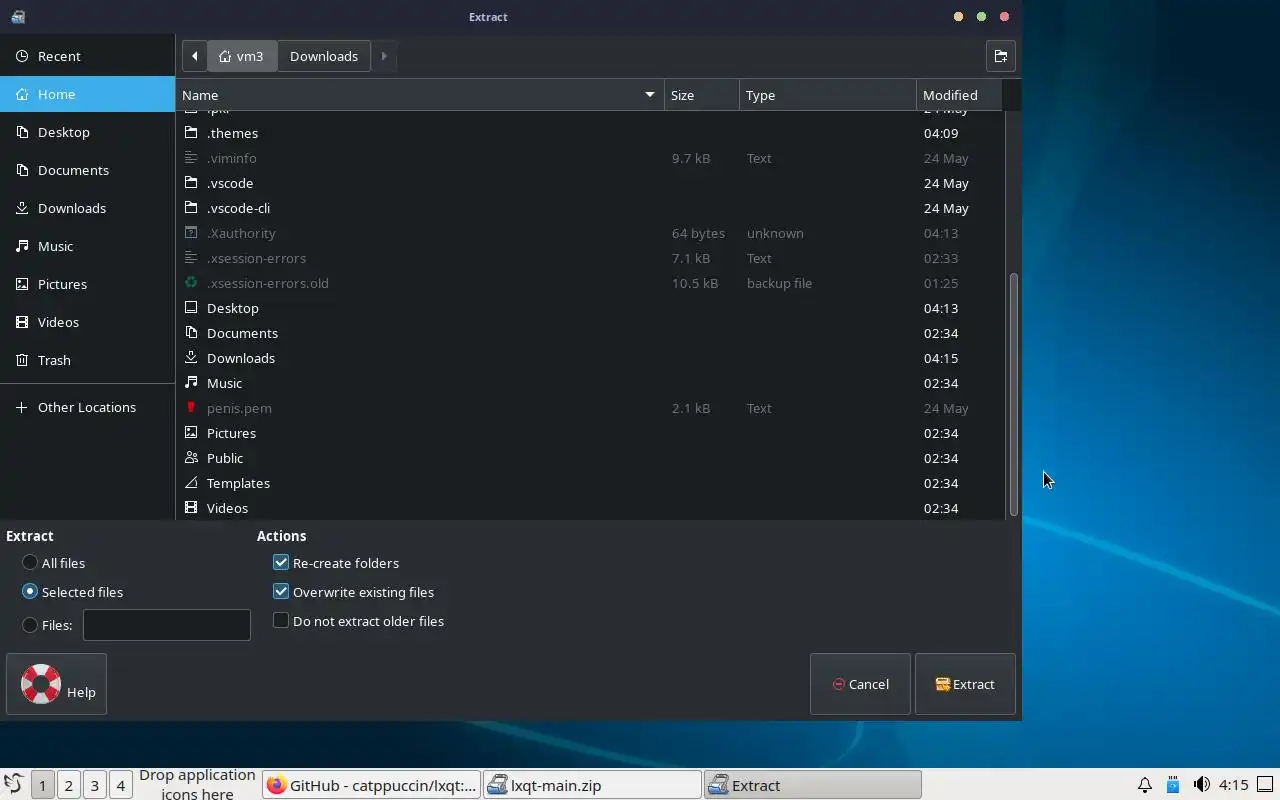This screenshot has height=800, width=1280.
Task: Click the show desktop icon in tray
Action: 1265,785
